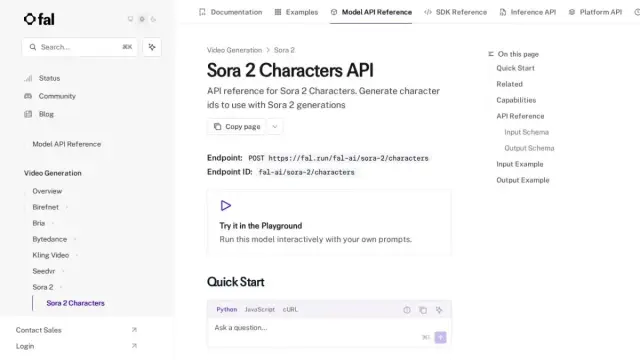The width and height of the screenshot is (640, 360).
Task: Expand the Kling Video group arrow
Action: 77,256
